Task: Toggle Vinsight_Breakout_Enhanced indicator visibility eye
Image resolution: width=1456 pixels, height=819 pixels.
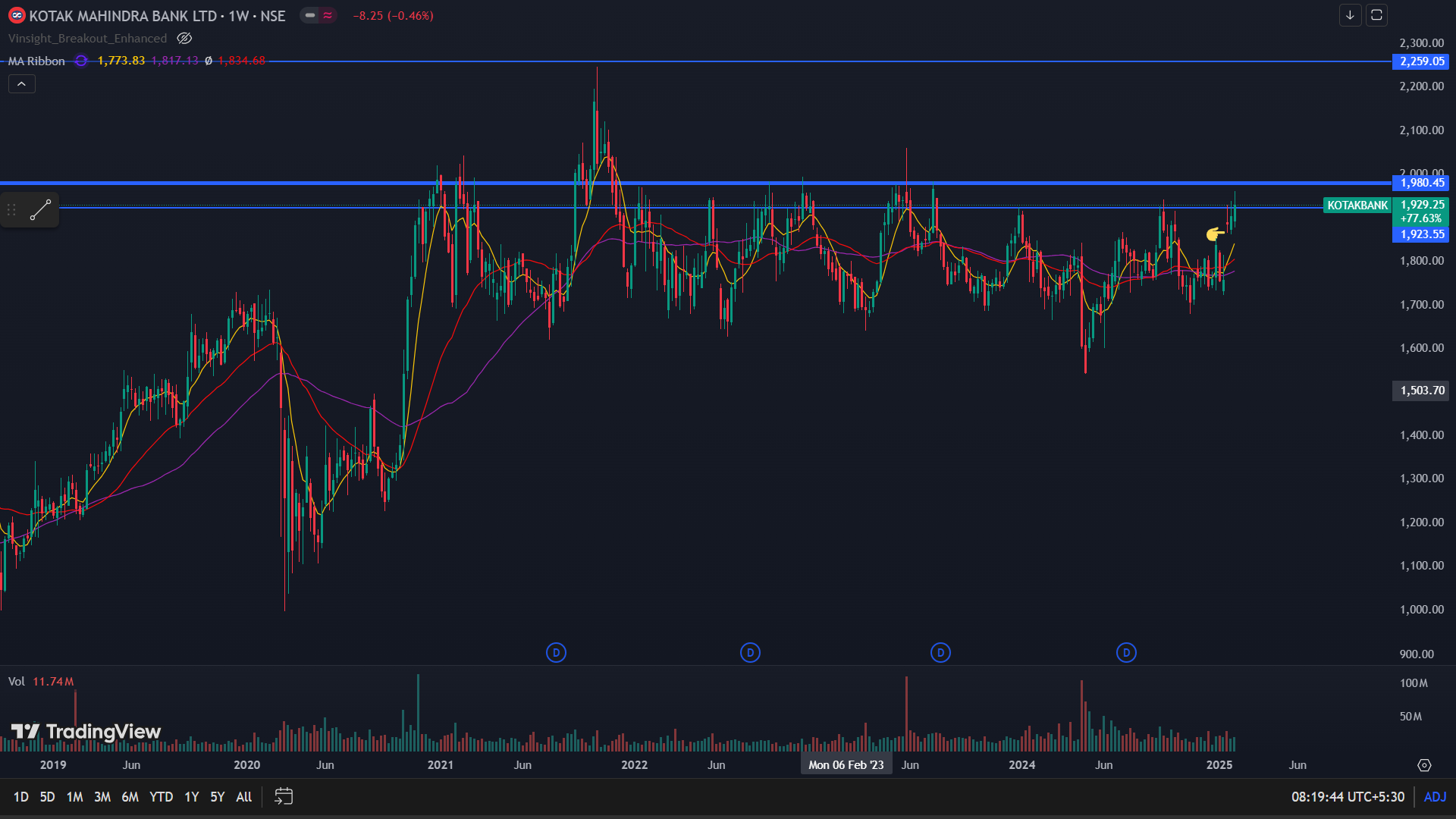Action: pyautogui.click(x=184, y=38)
